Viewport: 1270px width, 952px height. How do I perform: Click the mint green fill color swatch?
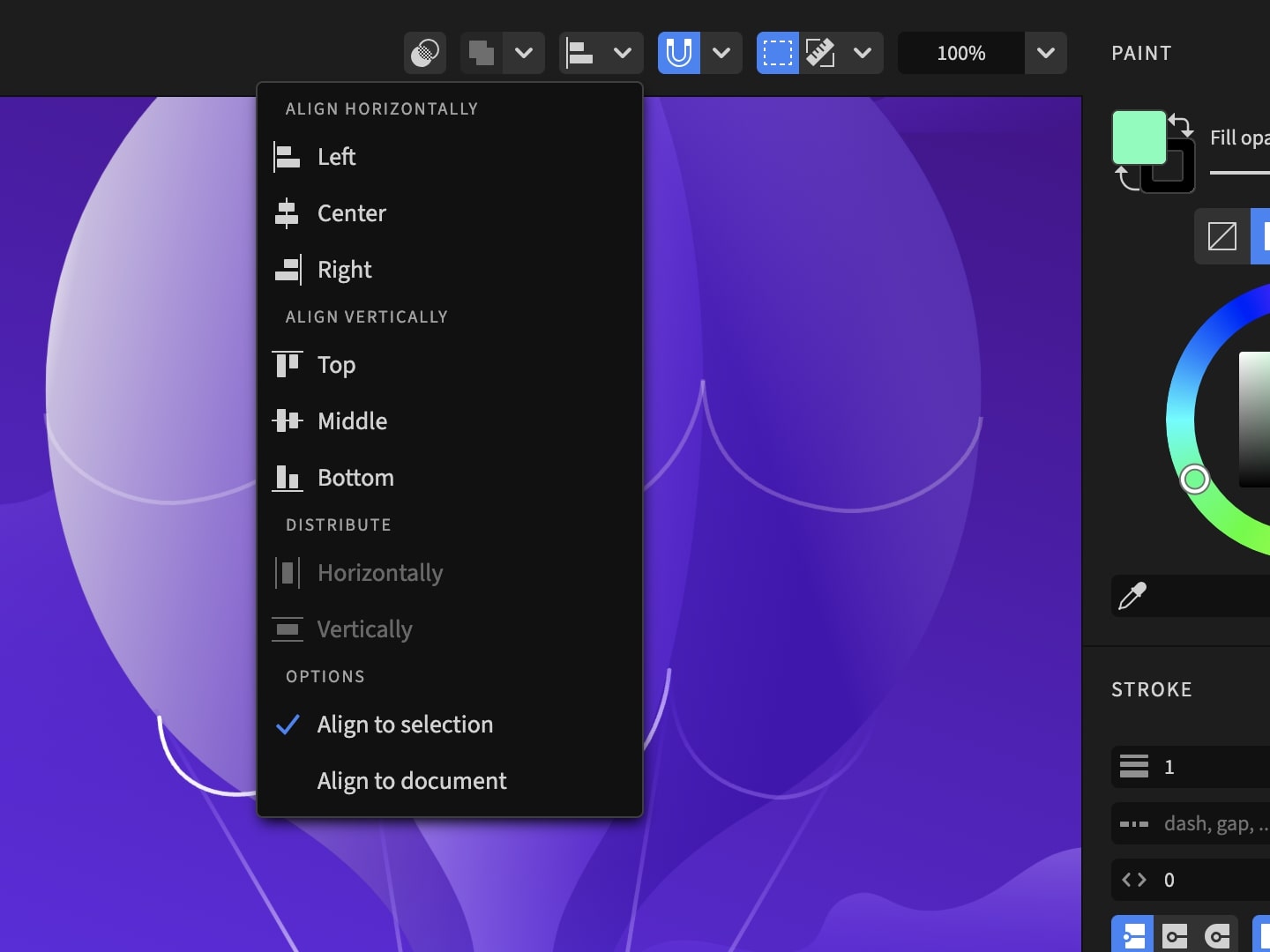[x=1139, y=138]
